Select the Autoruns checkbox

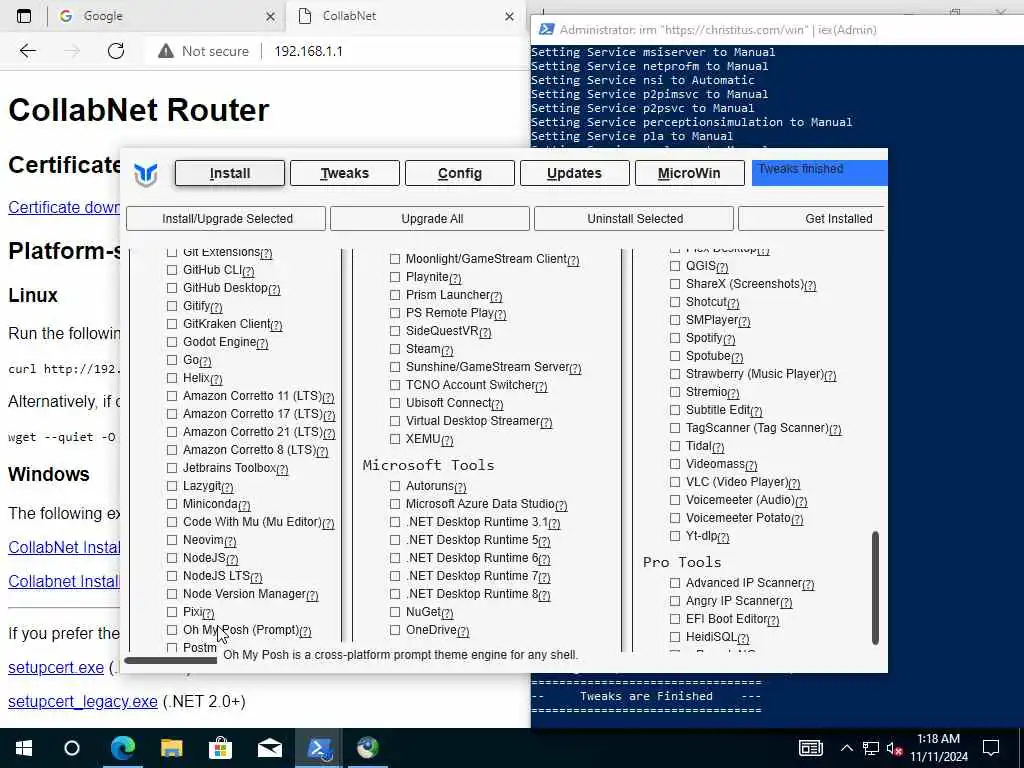[395, 486]
